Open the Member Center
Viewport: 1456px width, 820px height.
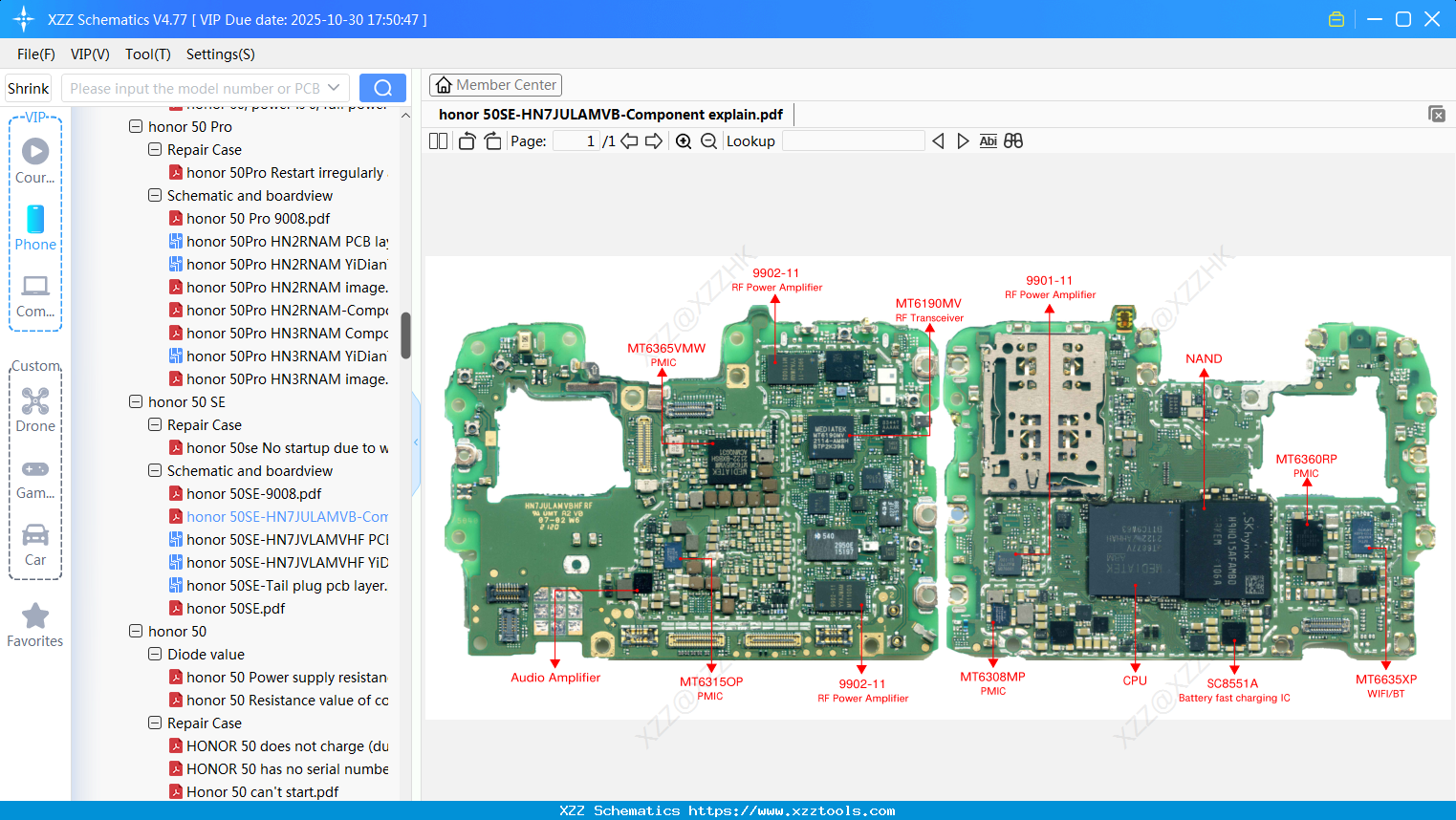point(495,85)
